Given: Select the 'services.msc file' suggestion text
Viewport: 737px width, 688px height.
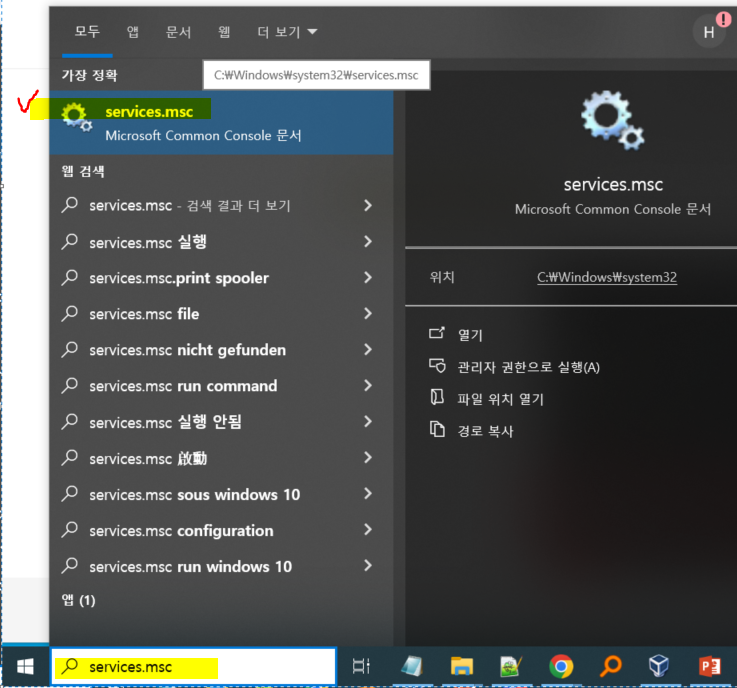Looking at the screenshot, I should (x=144, y=313).
